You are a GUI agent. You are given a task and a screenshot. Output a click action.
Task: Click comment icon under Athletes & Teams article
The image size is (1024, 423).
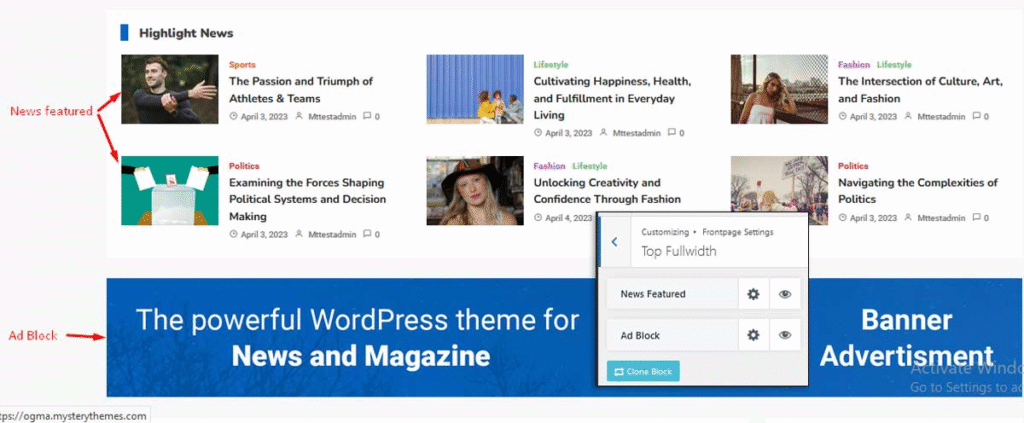pos(367,117)
